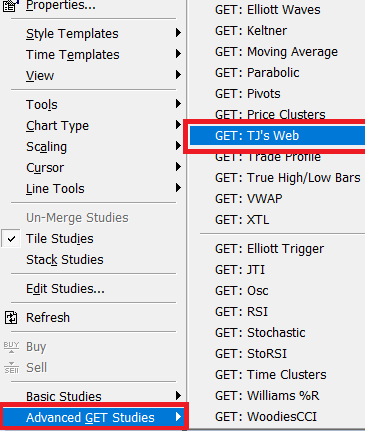The image size is (365, 431).
Task: Click the Buy icon
Action: coord(11,347)
